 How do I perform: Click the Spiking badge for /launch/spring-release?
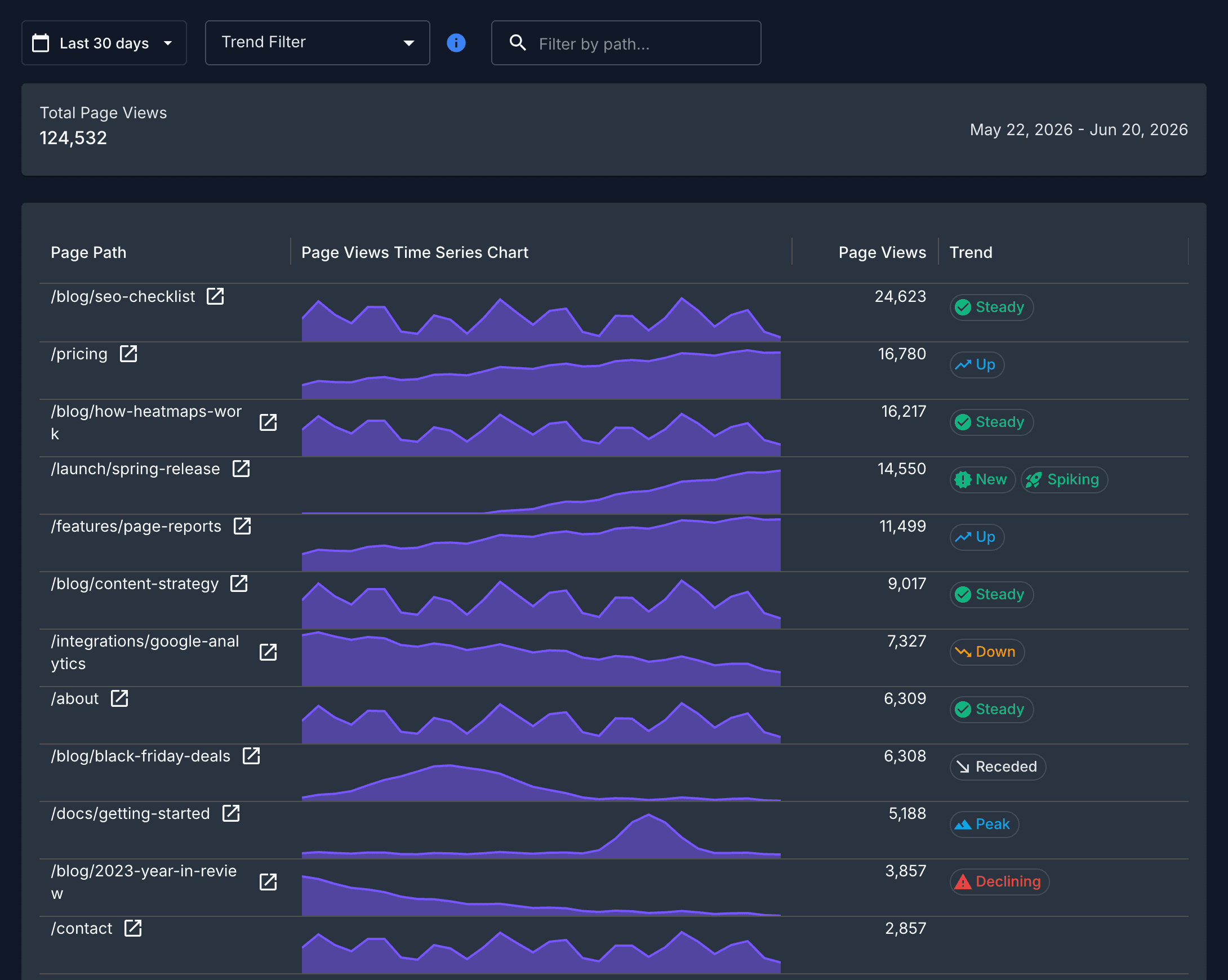(x=1064, y=480)
